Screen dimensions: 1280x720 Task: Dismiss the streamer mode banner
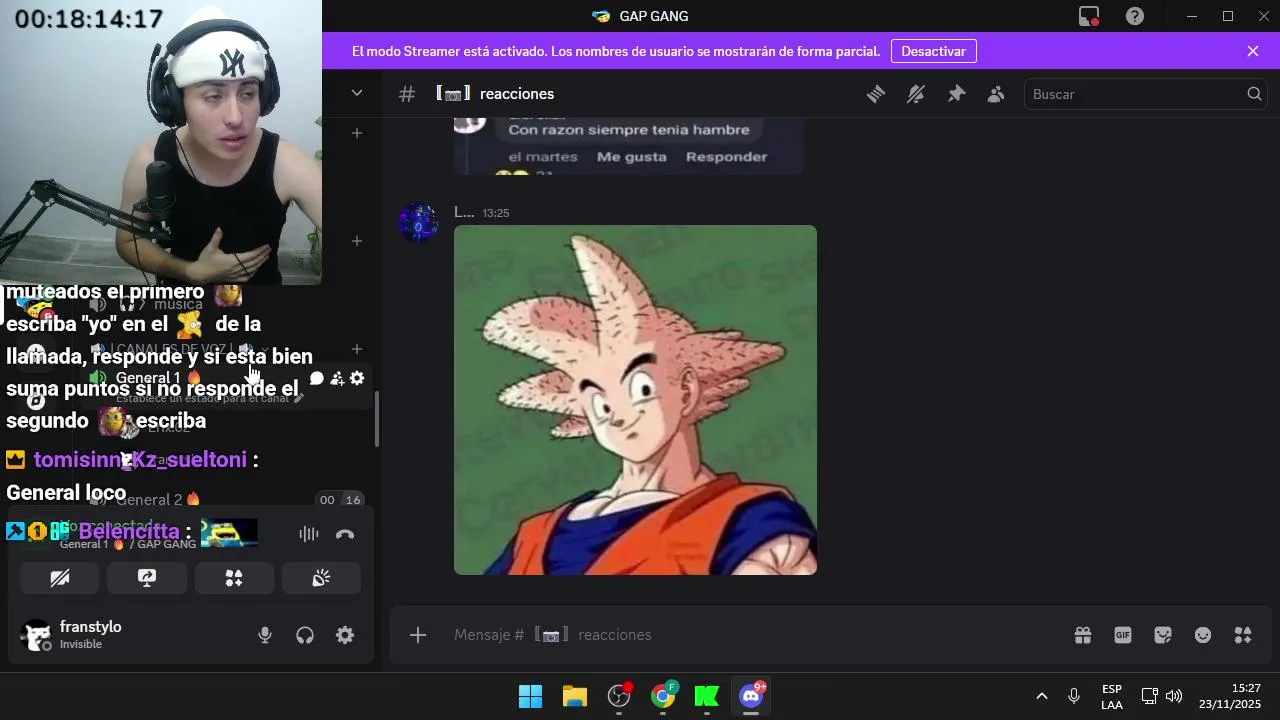(1253, 51)
